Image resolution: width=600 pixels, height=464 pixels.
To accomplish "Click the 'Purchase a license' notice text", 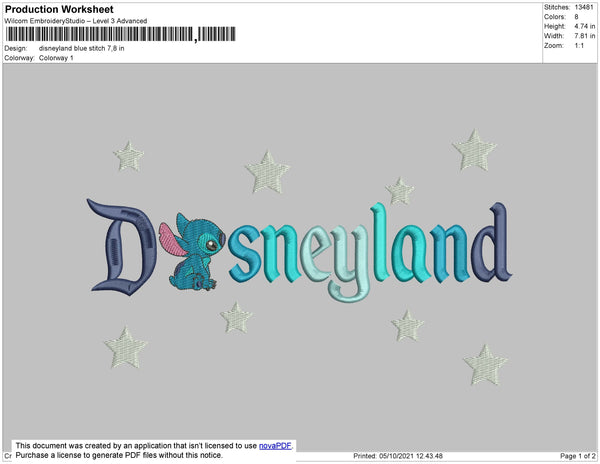I will [x=119, y=455].
